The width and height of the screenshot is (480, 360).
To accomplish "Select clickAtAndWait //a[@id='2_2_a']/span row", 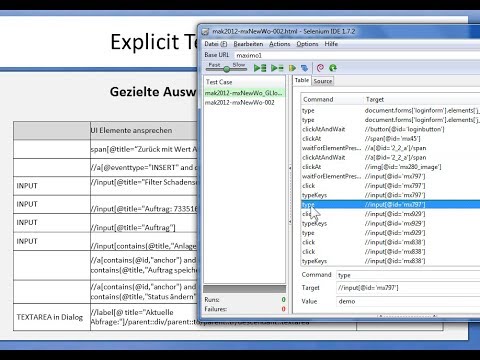I will [390, 157].
